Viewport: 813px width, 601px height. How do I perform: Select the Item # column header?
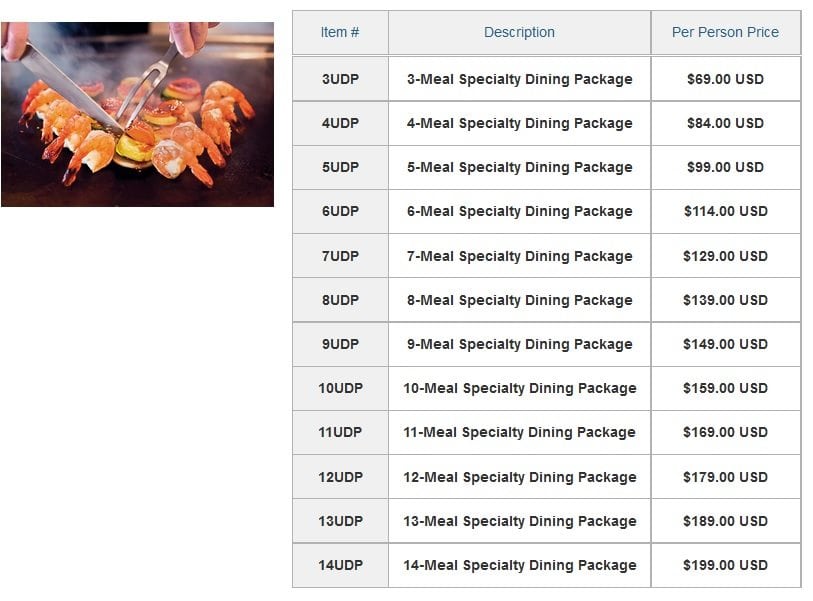(340, 32)
